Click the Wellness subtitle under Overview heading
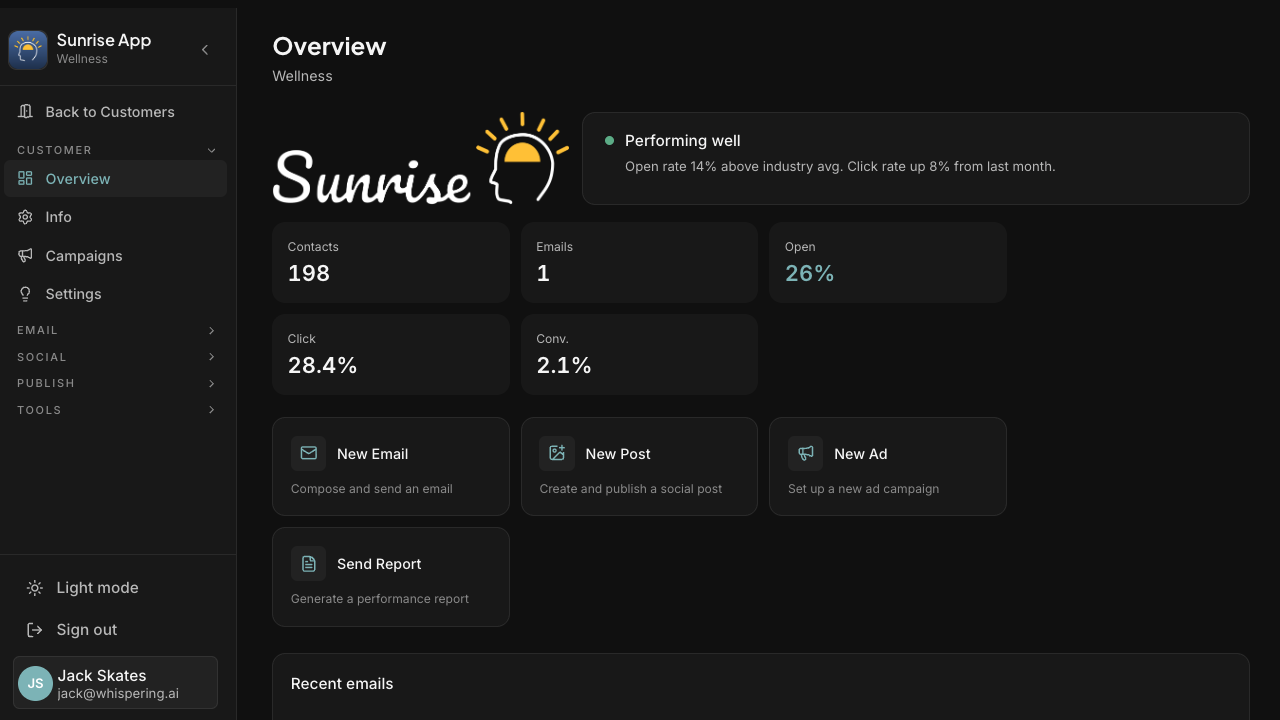Viewport: 1280px width, 720px height. (302, 76)
